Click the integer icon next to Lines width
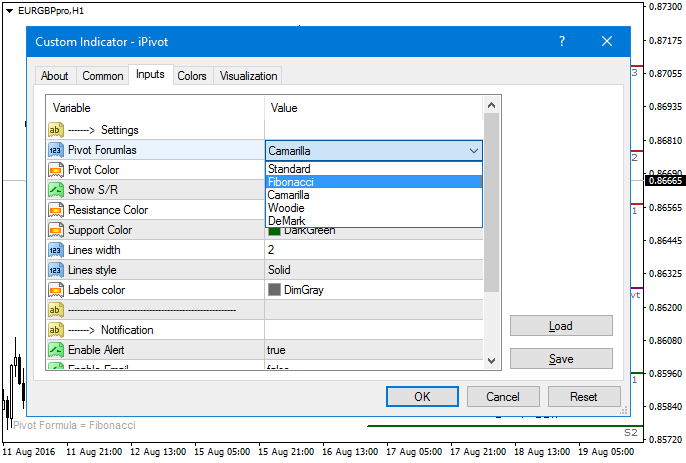The height and width of the screenshot is (463, 686). [x=56, y=250]
